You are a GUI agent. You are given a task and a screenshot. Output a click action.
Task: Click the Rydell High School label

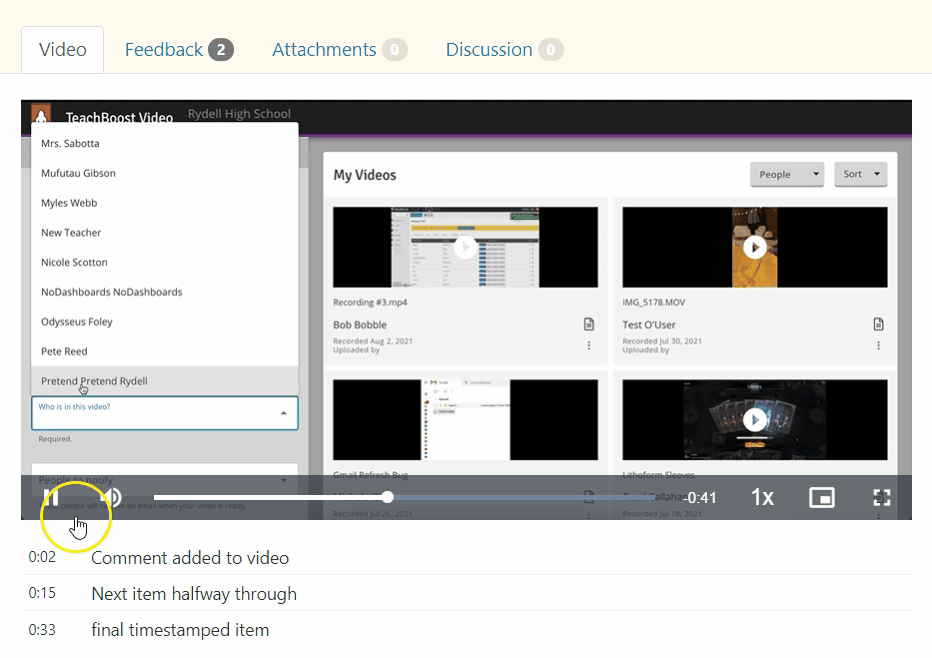click(240, 114)
